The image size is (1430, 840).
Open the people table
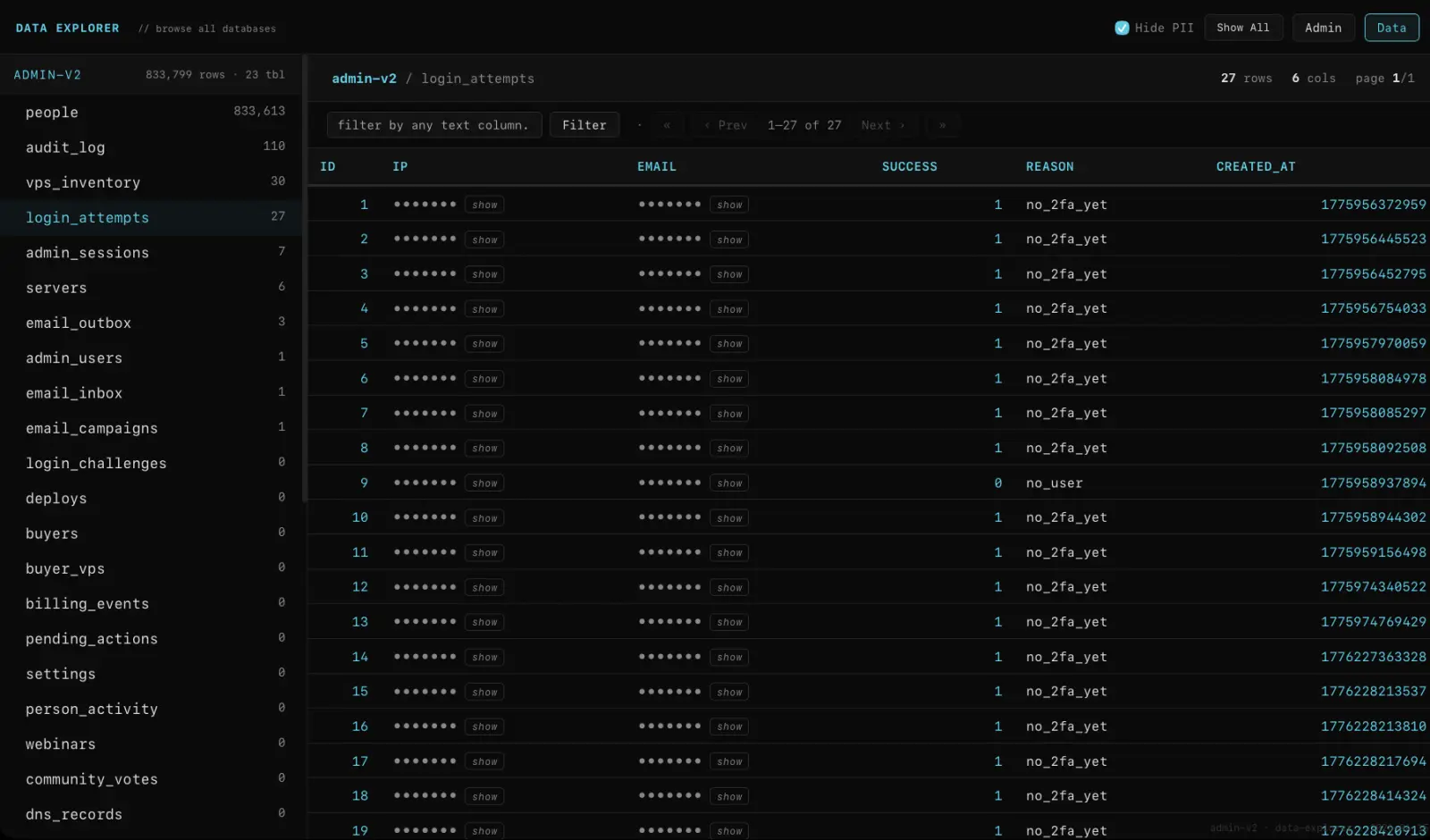(51, 112)
